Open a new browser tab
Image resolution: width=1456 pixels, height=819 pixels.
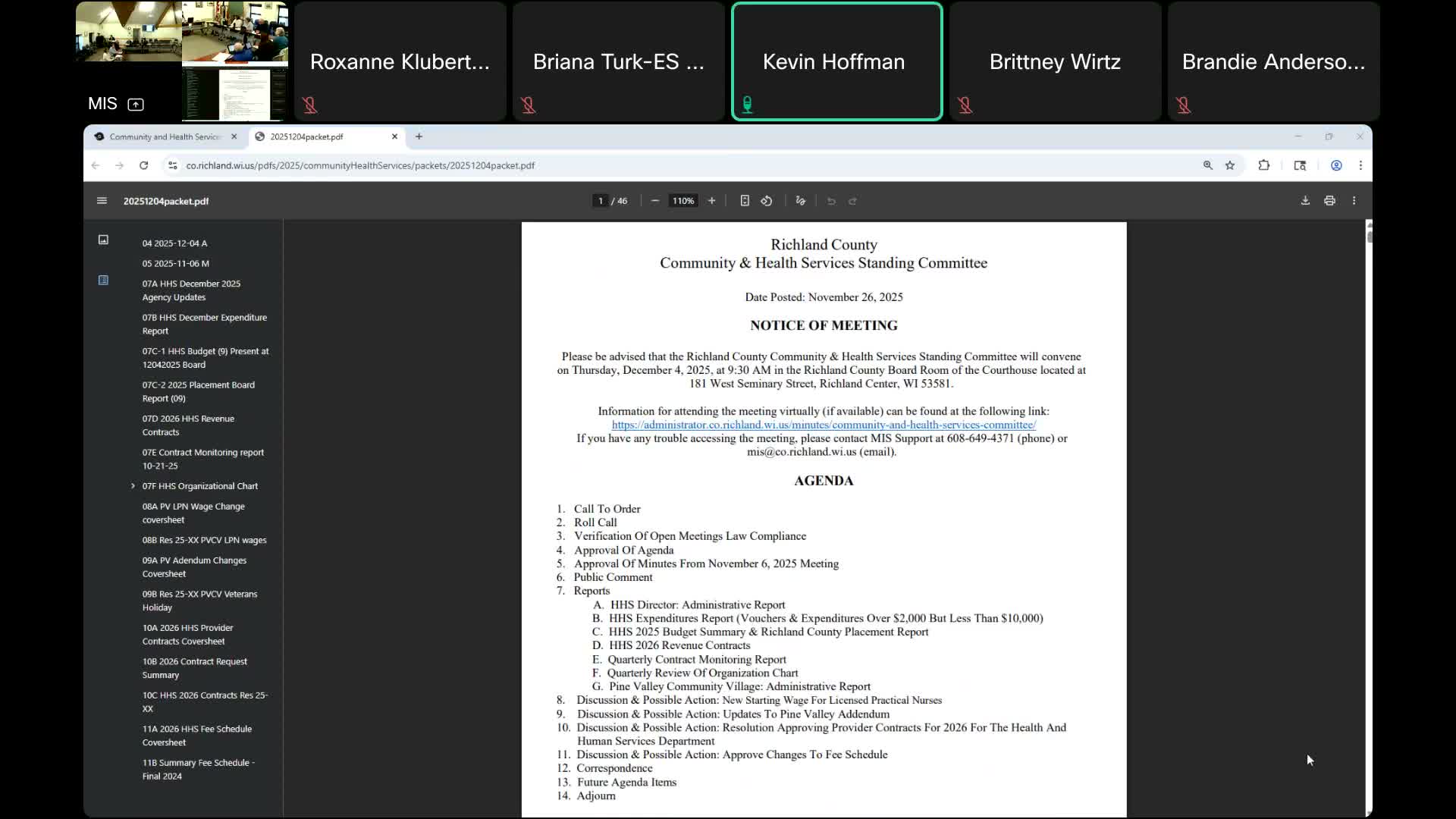click(419, 136)
